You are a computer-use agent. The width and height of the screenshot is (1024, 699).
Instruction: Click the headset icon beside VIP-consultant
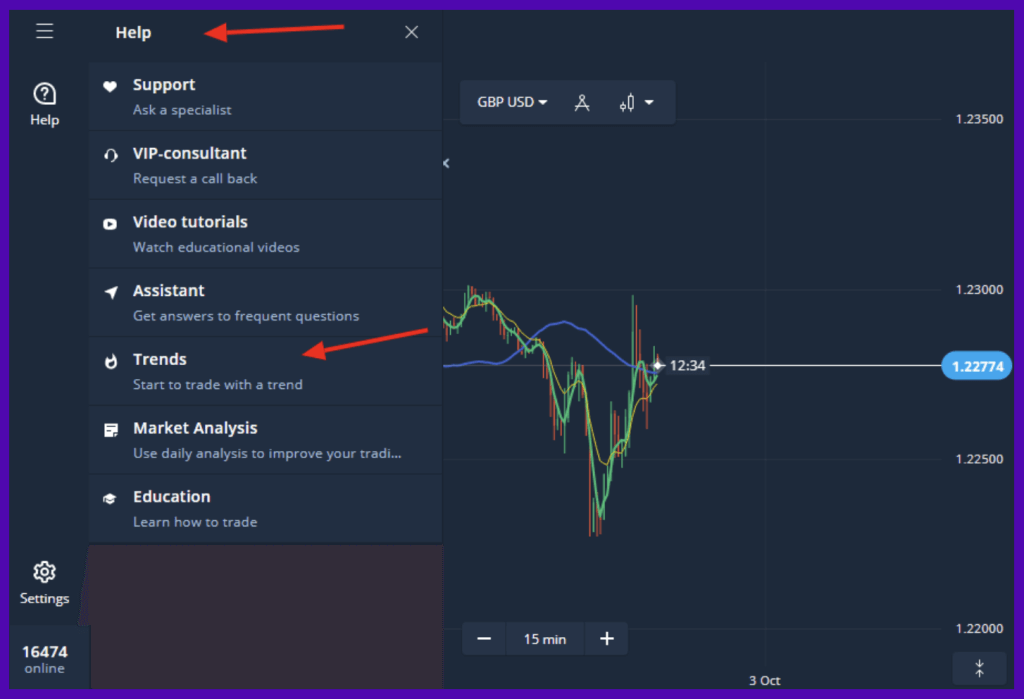coord(110,155)
